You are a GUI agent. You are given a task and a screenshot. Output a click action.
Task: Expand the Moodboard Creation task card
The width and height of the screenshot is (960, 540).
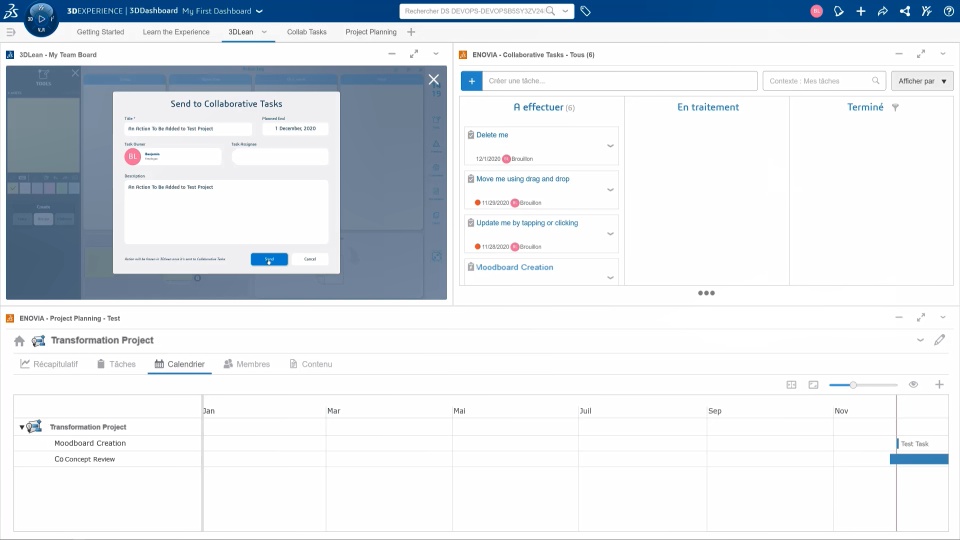point(610,278)
